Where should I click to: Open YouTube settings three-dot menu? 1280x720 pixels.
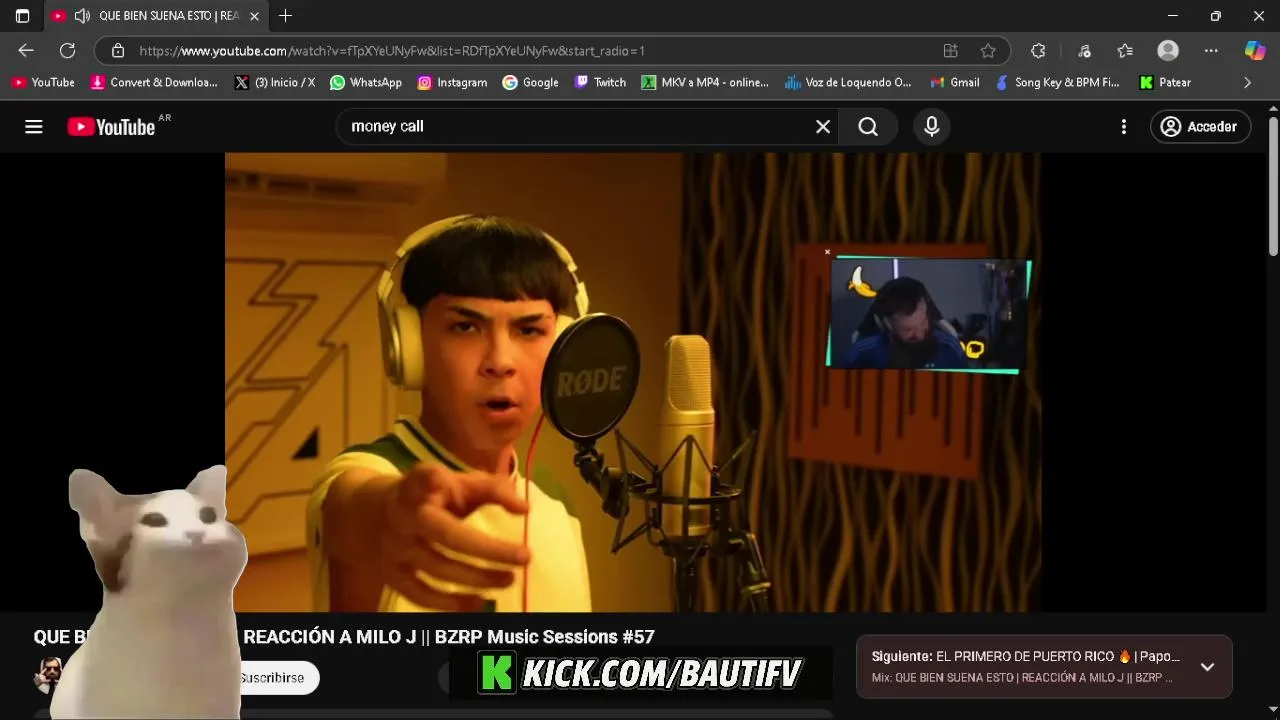coord(1124,127)
